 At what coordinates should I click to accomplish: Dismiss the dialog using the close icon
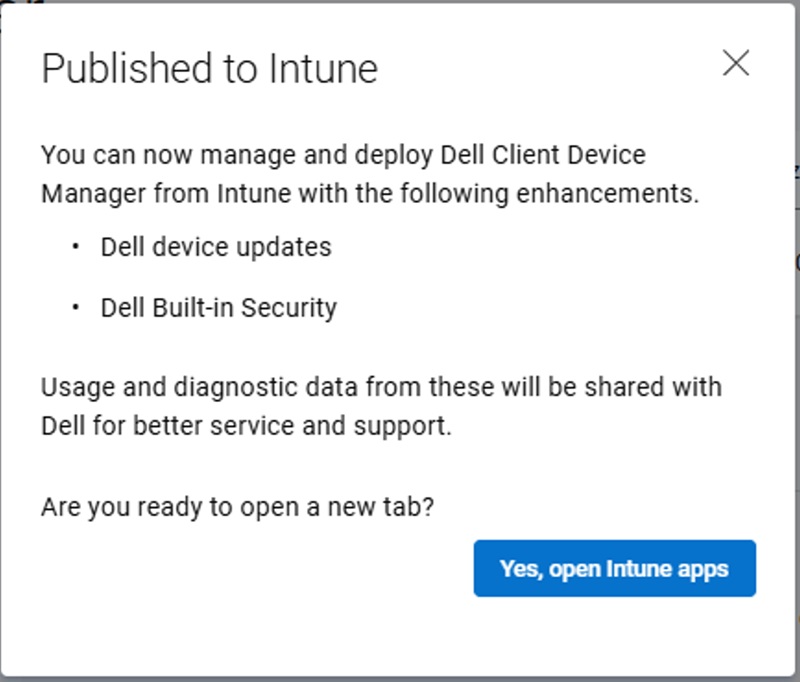pos(738,62)
